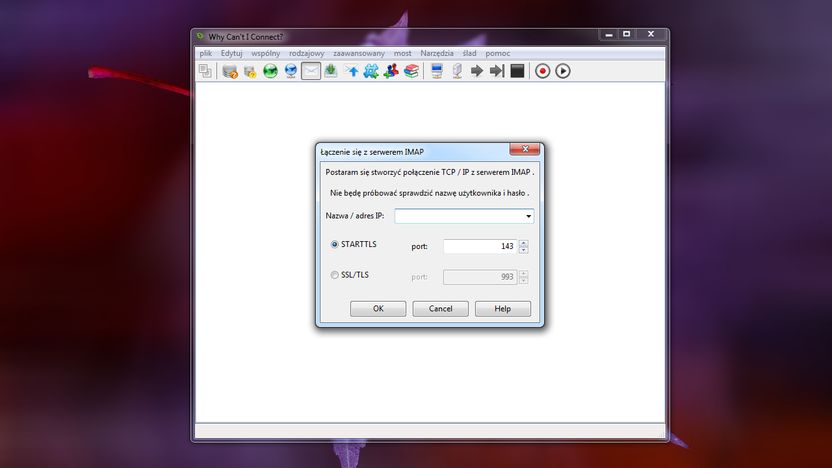Click the STARTTLS port field showing 143

click(480, 246)
